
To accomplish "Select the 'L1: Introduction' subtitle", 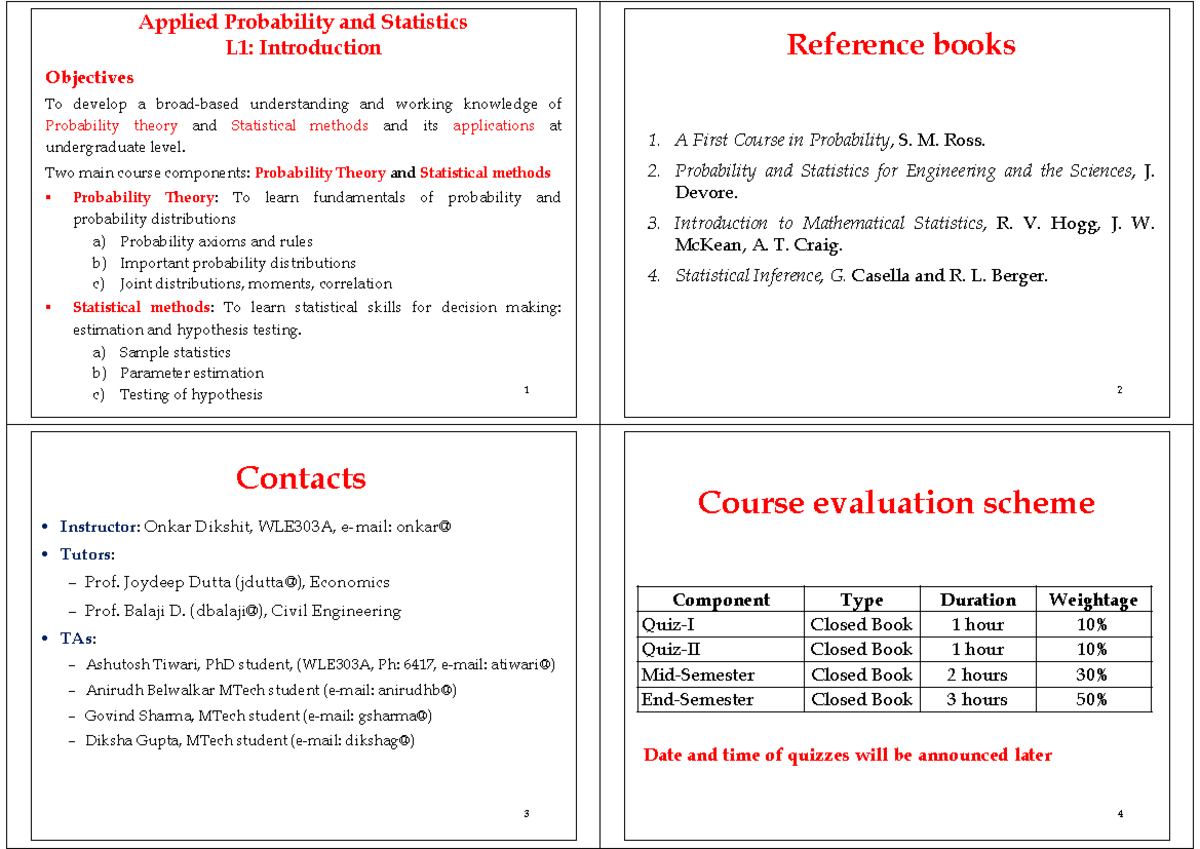I will click(303, 48).
